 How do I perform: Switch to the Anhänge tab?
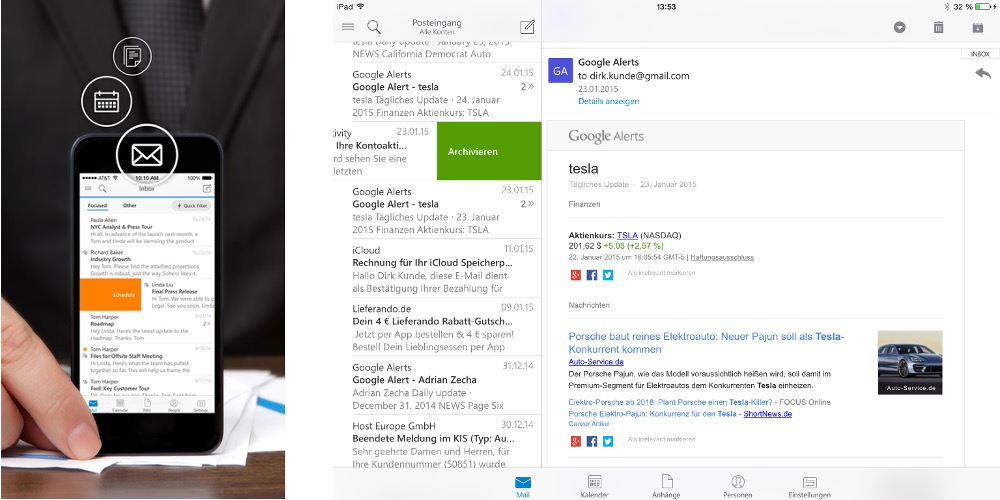click(666, 487)
